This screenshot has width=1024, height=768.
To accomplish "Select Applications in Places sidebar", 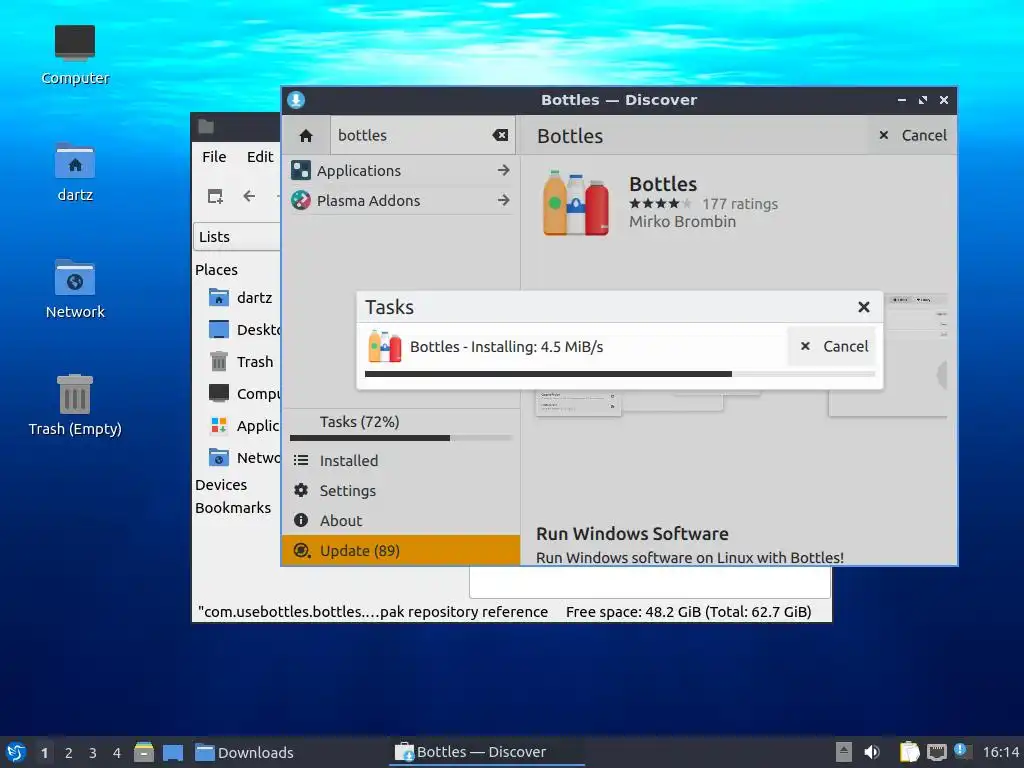I will [244, 426].
